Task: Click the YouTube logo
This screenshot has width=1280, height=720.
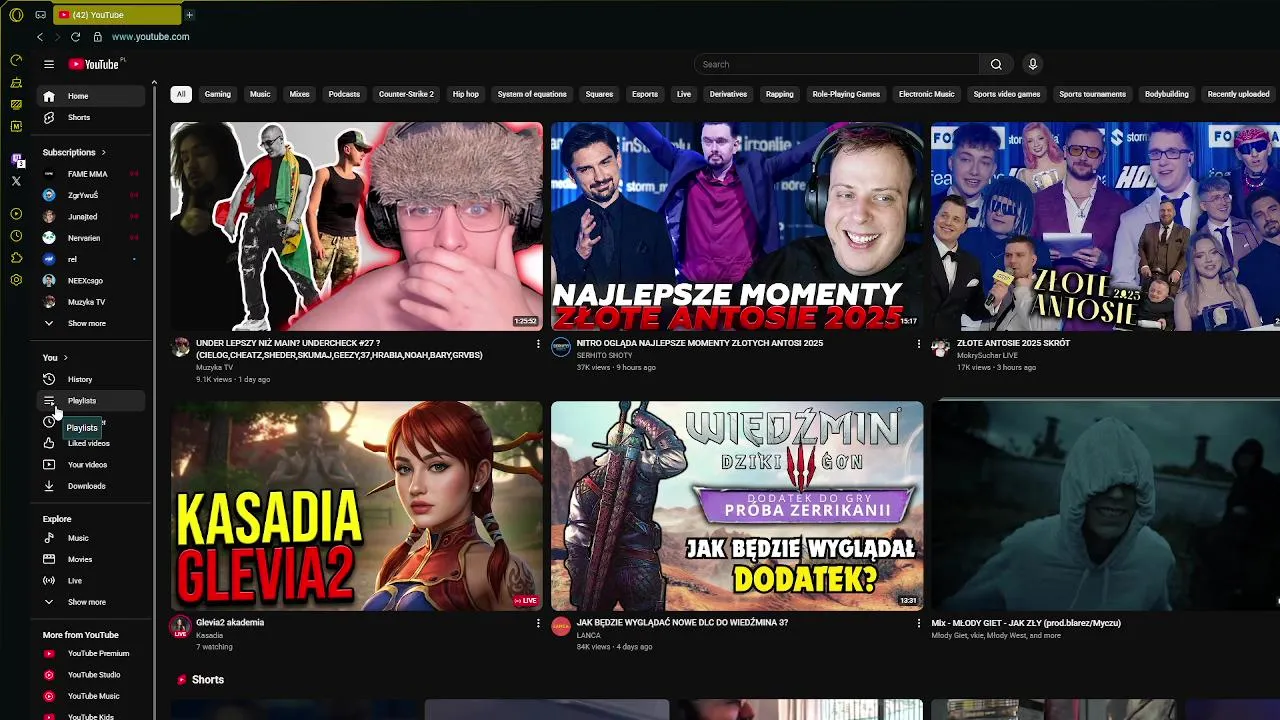Action: click(x=96, y=64)
